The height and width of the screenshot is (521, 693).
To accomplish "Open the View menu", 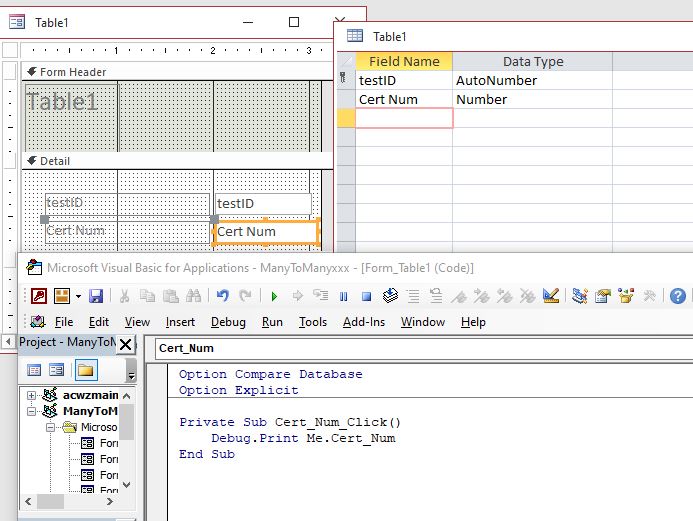I will click(137, 322).
